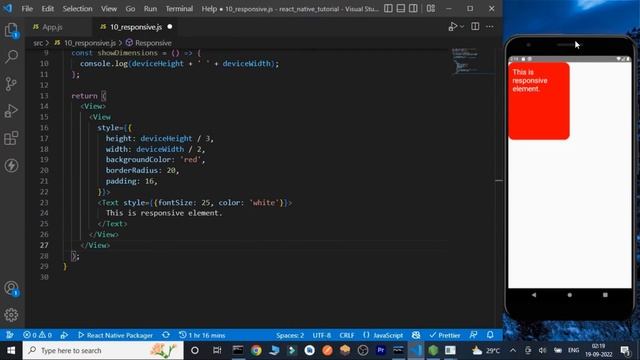The width and height of the screenshot is (640, 360).
Task: Toggle the bottom panel layout icon
Action: pos(401,8)
